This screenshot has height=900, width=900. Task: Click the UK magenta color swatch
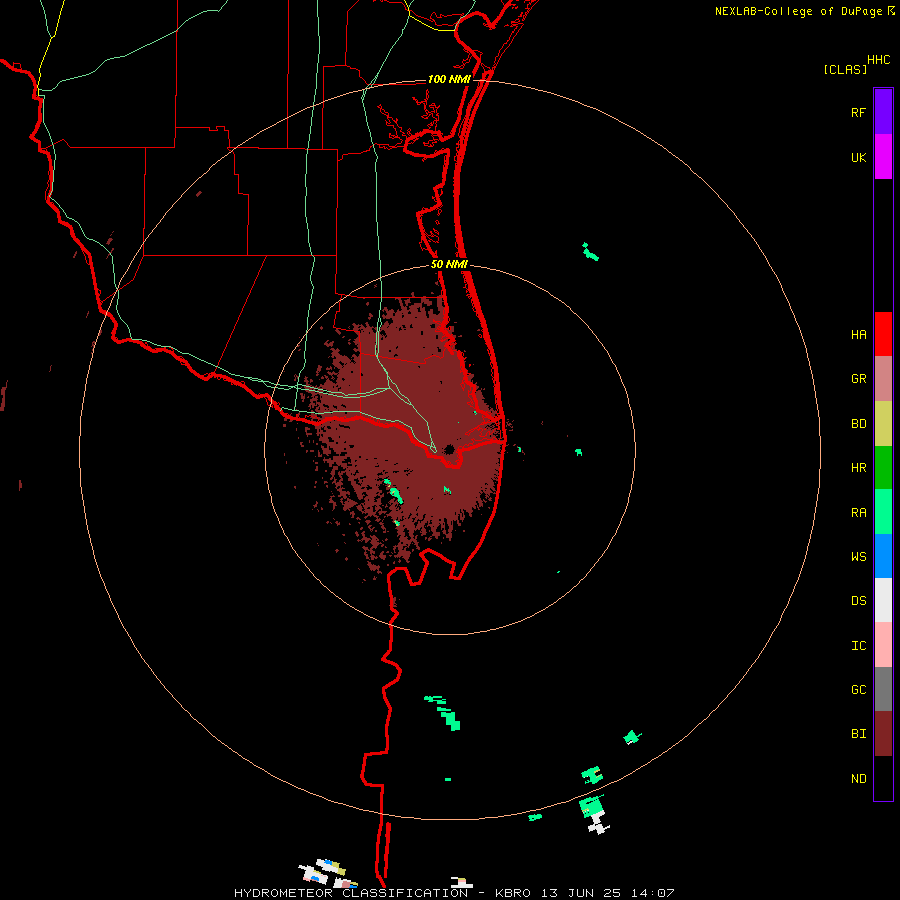[x=883, y=157]
